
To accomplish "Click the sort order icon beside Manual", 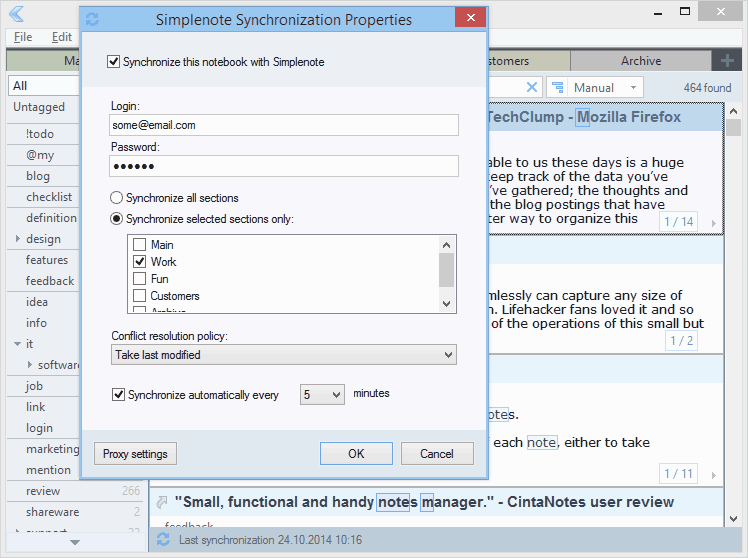I will (558, 88).
